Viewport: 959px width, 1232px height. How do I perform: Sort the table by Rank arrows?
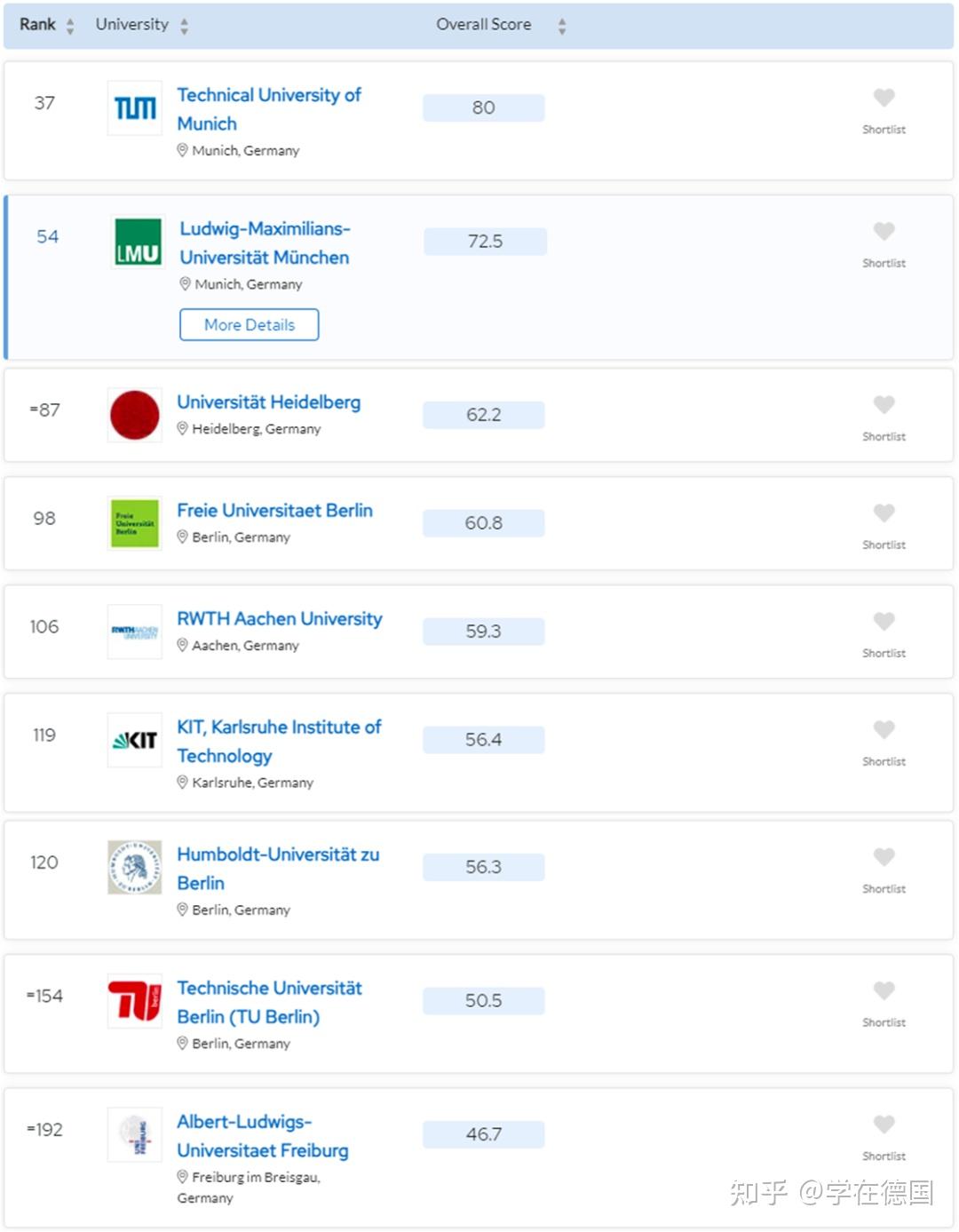(70, 27)
